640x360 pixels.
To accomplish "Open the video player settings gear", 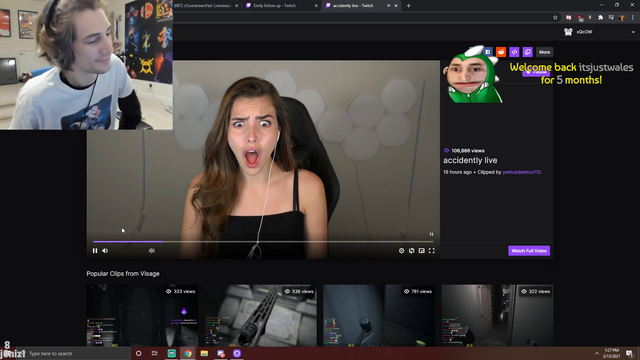I will [x=401, y=251].
